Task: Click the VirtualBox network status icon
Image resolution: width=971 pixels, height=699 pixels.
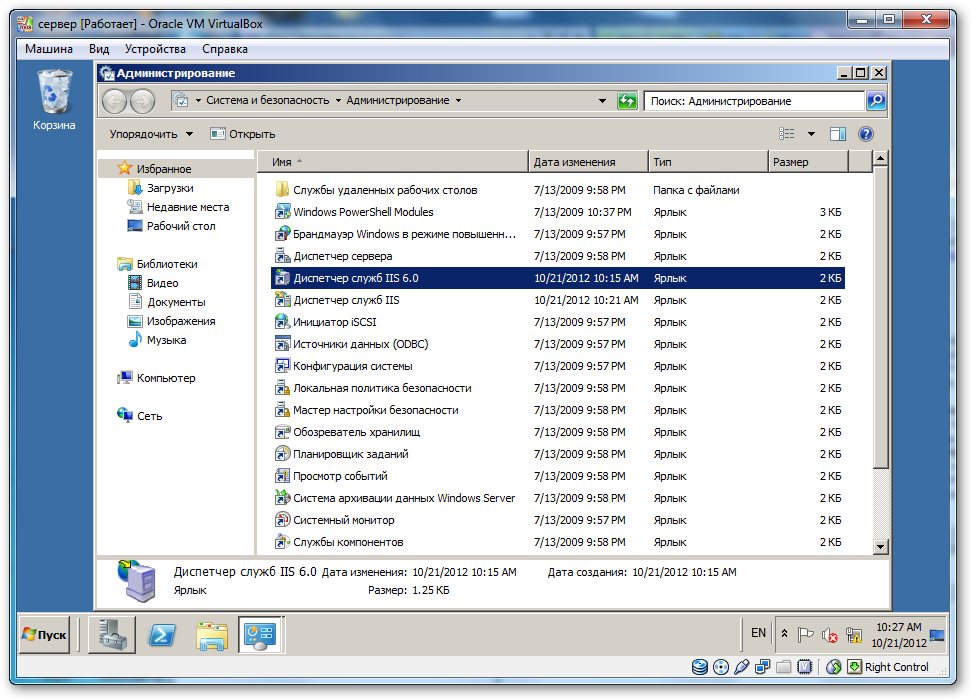Action: pos(762,667)
